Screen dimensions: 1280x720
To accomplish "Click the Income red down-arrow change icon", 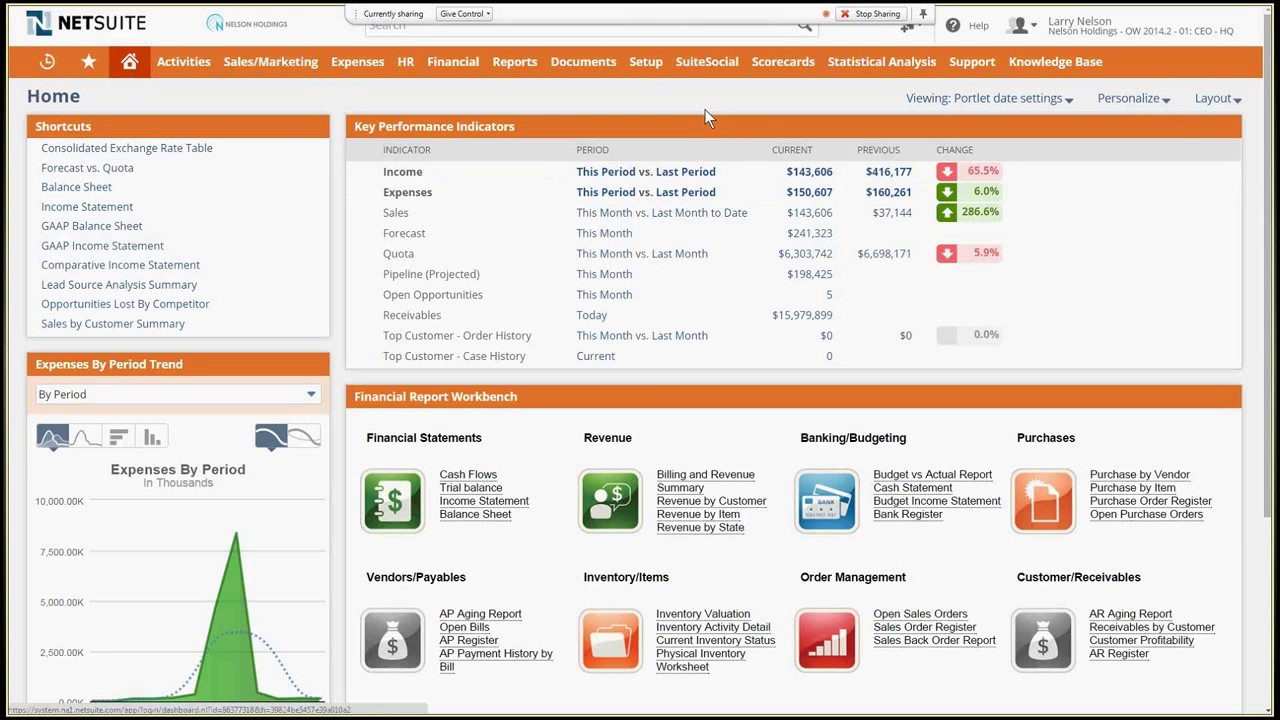I will 946,171.
